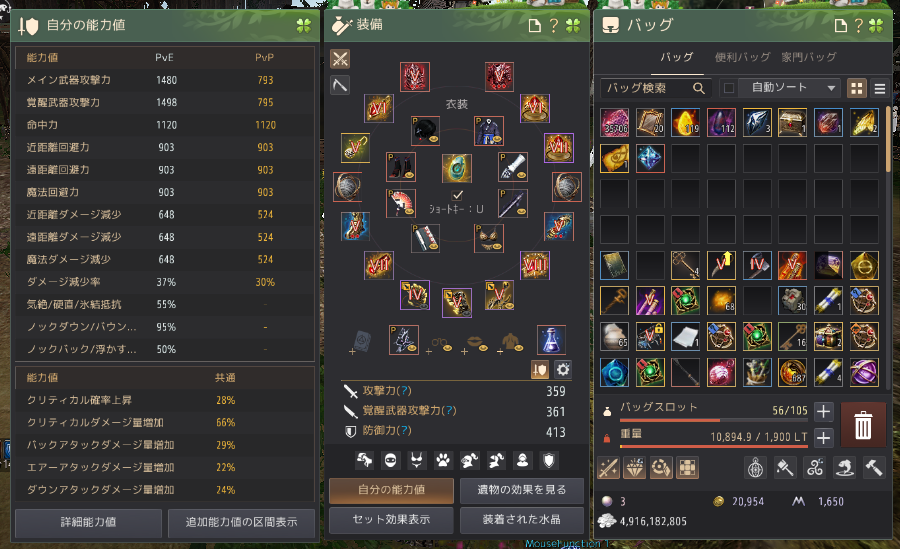Click the search magnifier in bag search

click(x=699, y=88)
